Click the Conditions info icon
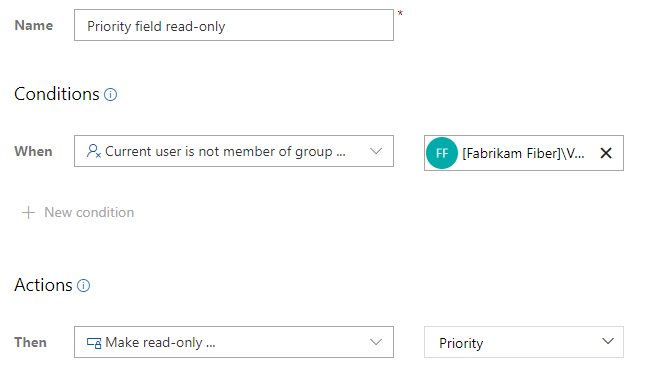The image size is (645, 380). 110,95
